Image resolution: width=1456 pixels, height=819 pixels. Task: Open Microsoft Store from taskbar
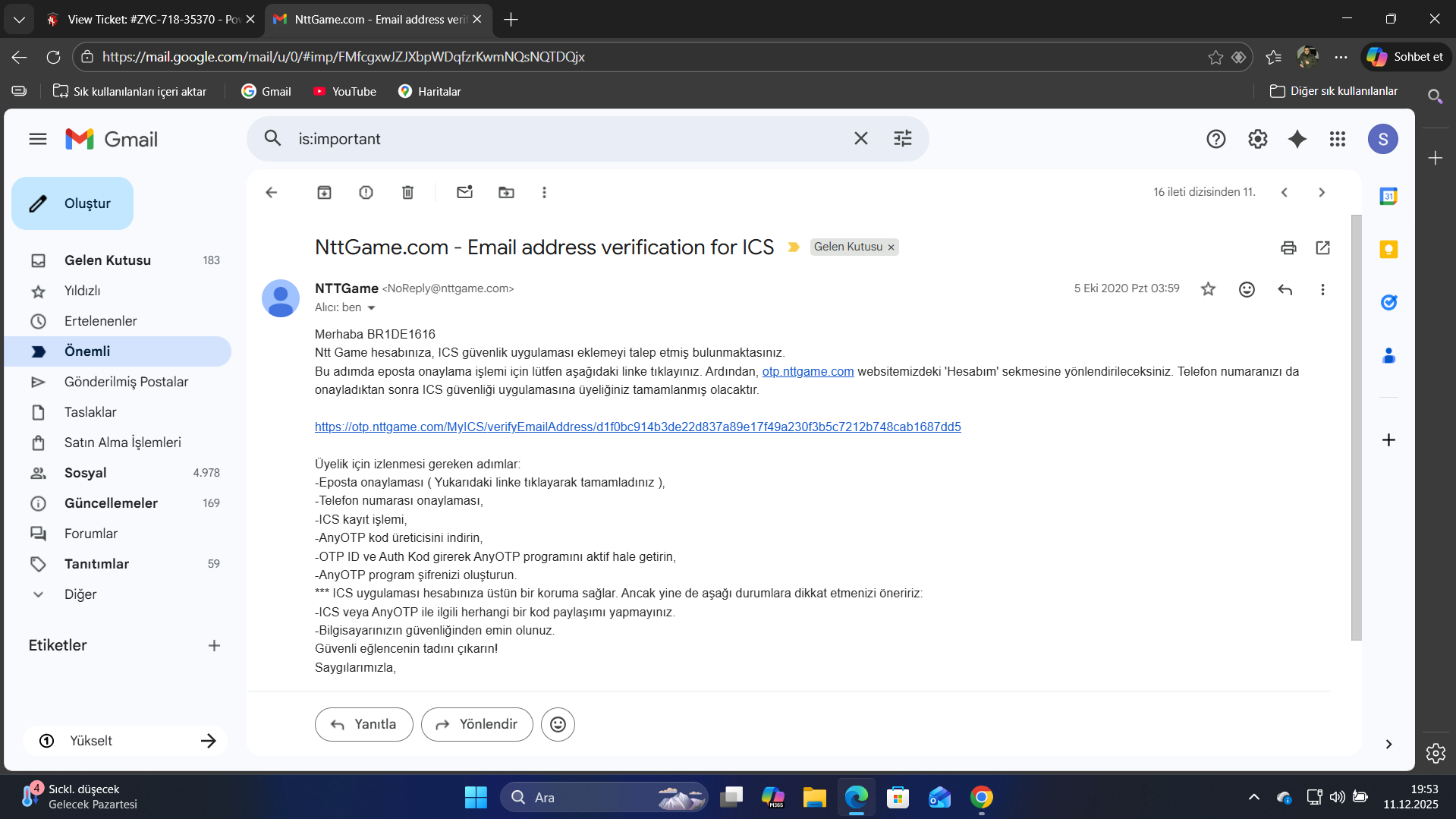pyautogui.click(x=898, y=798)
